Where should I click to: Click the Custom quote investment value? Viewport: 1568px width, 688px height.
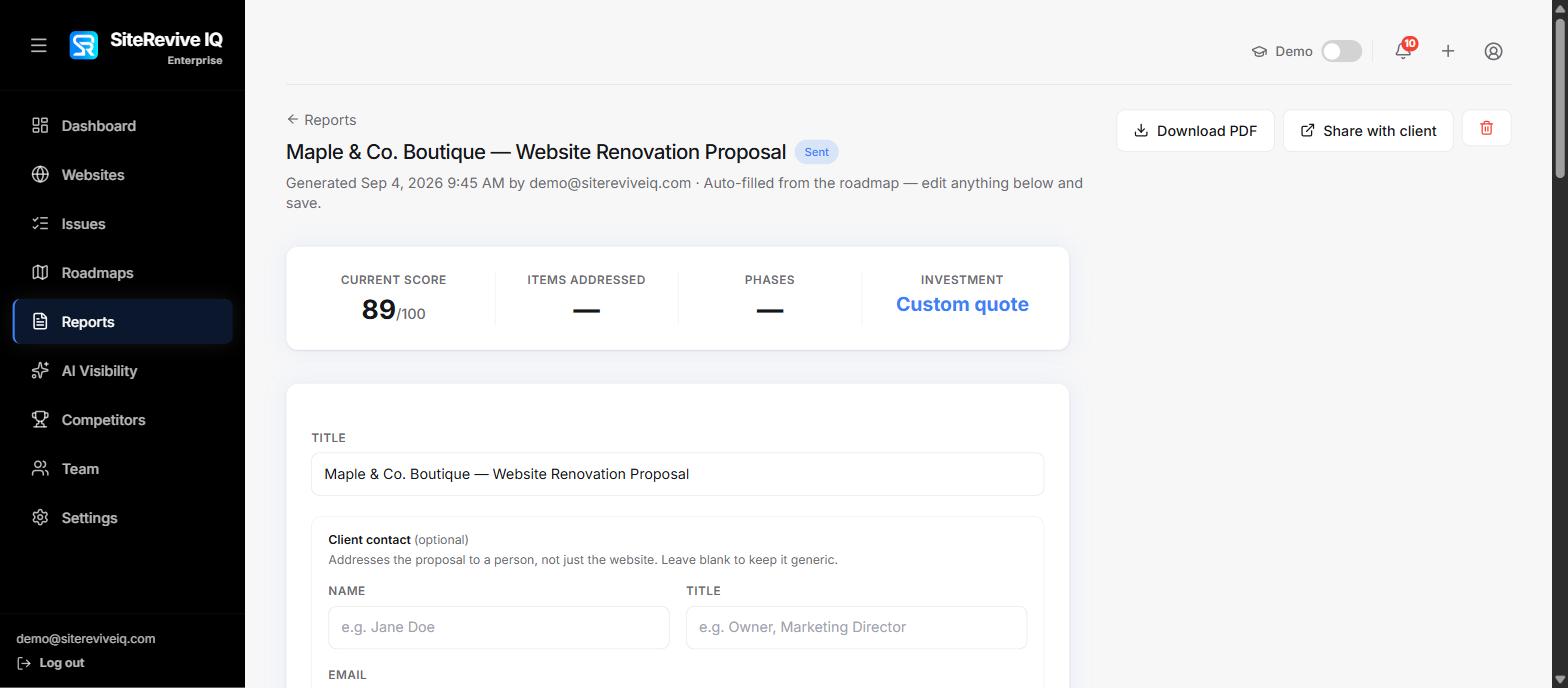[x=962, y=304]
